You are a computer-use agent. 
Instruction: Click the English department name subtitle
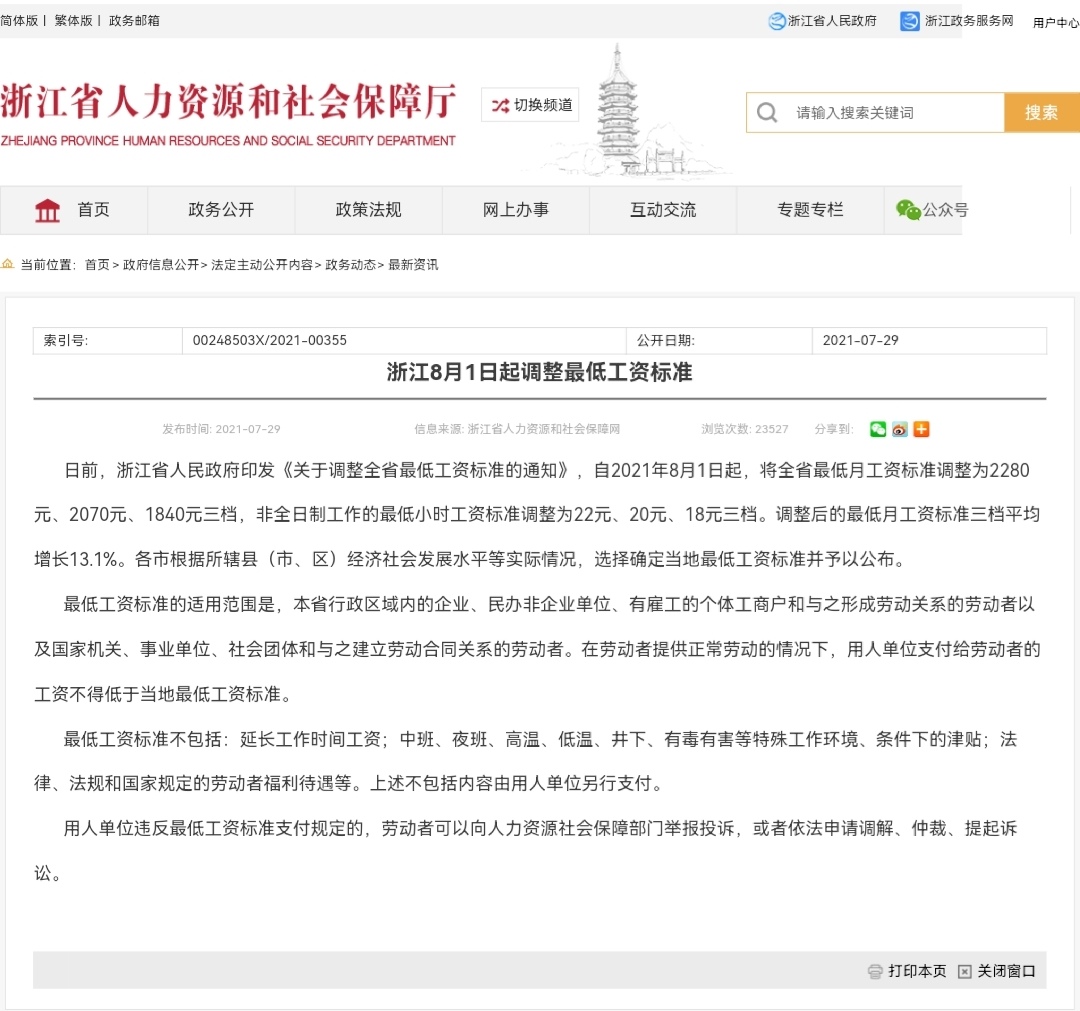228,140
